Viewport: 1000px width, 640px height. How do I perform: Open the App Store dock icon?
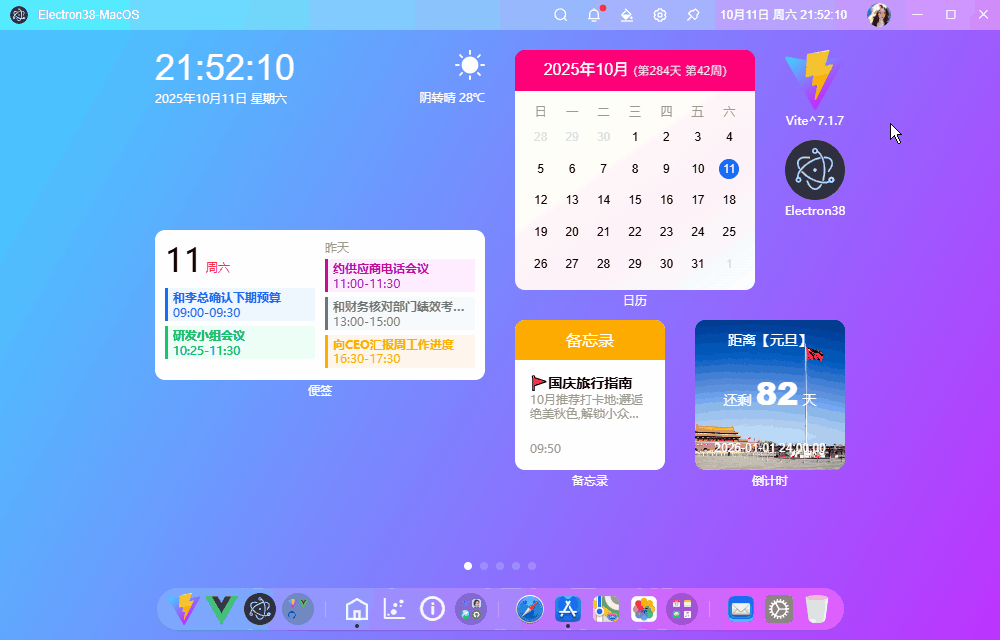pos(568,609)
